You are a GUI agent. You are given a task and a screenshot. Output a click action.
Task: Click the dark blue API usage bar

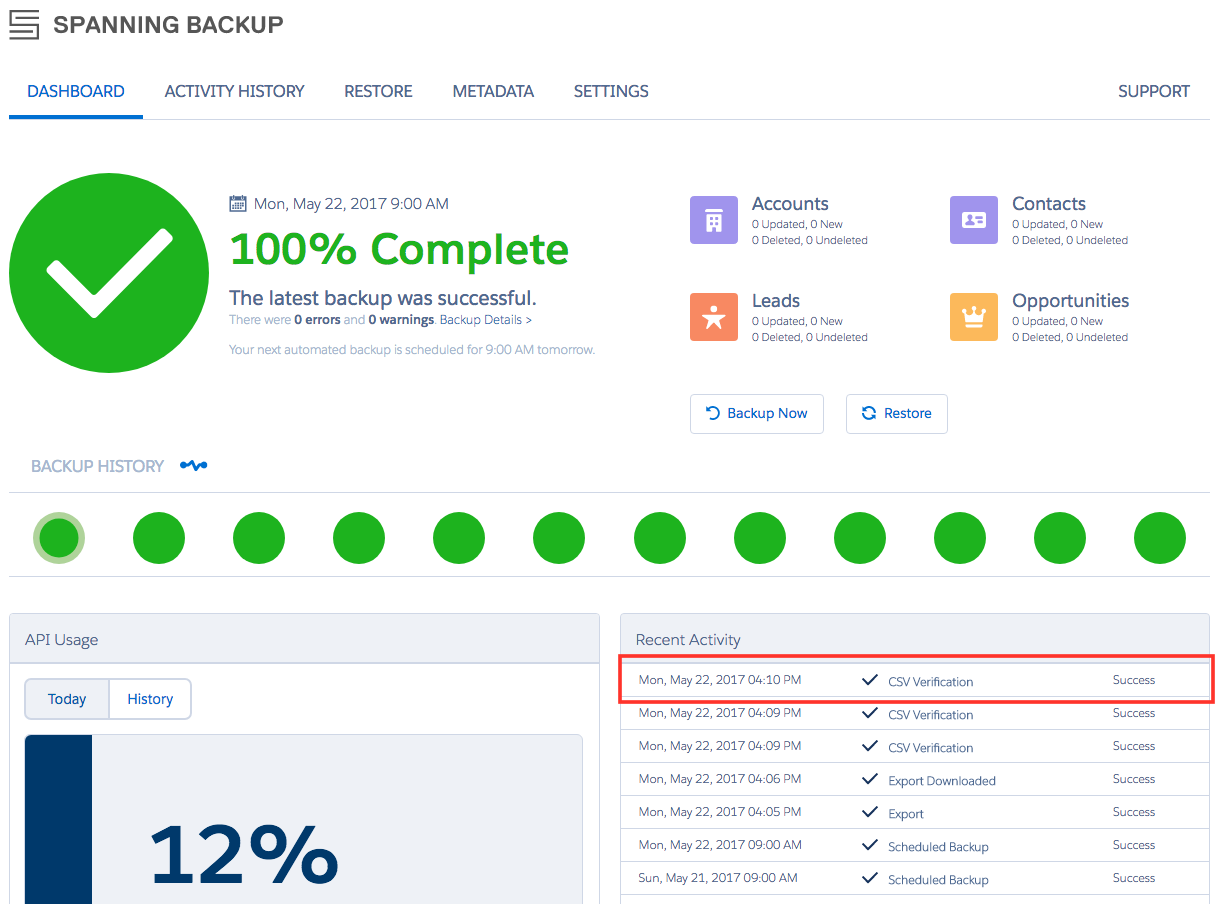58,819
